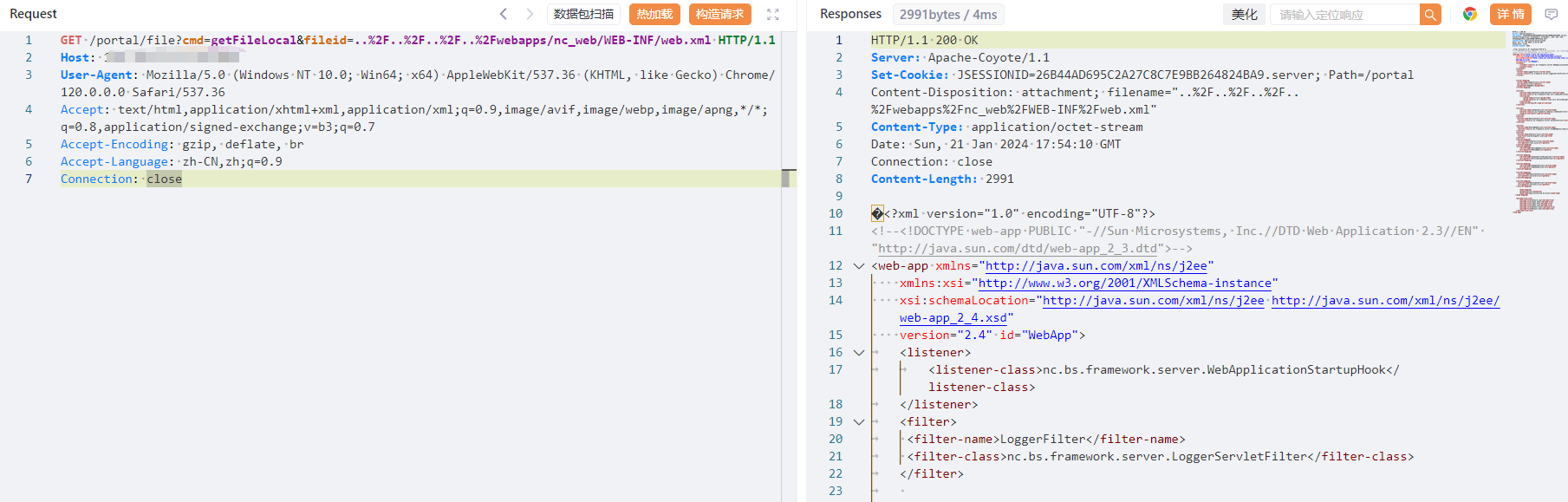Open the 数据包扫描 packet scan menu

pyautogui.click(x=583, y=14)
